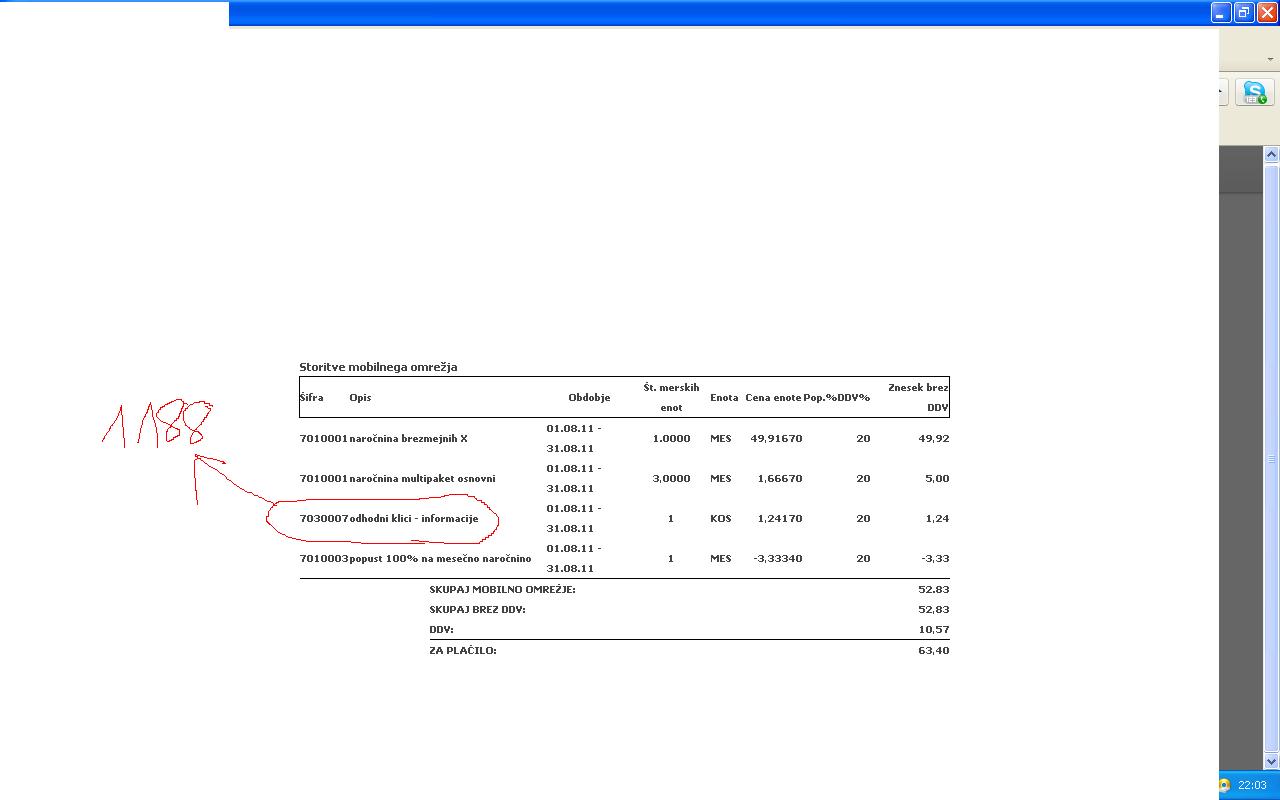Click the amount 1,24
The width and height of the screenshot is (1280, 800).
tap(937, 518)
